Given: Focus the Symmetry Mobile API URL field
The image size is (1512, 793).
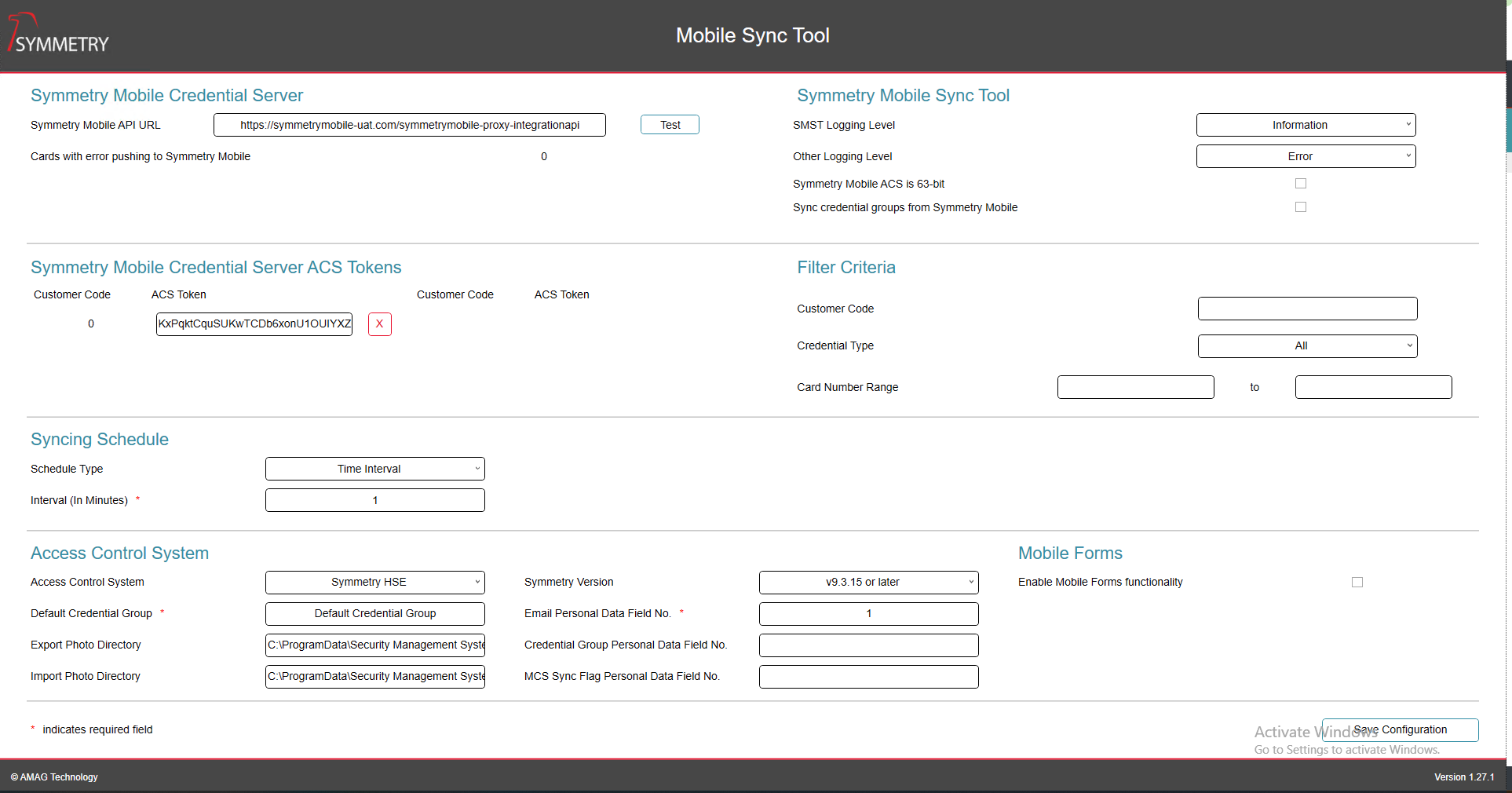Looking at the screenshot, I should [x=410, y=125].
